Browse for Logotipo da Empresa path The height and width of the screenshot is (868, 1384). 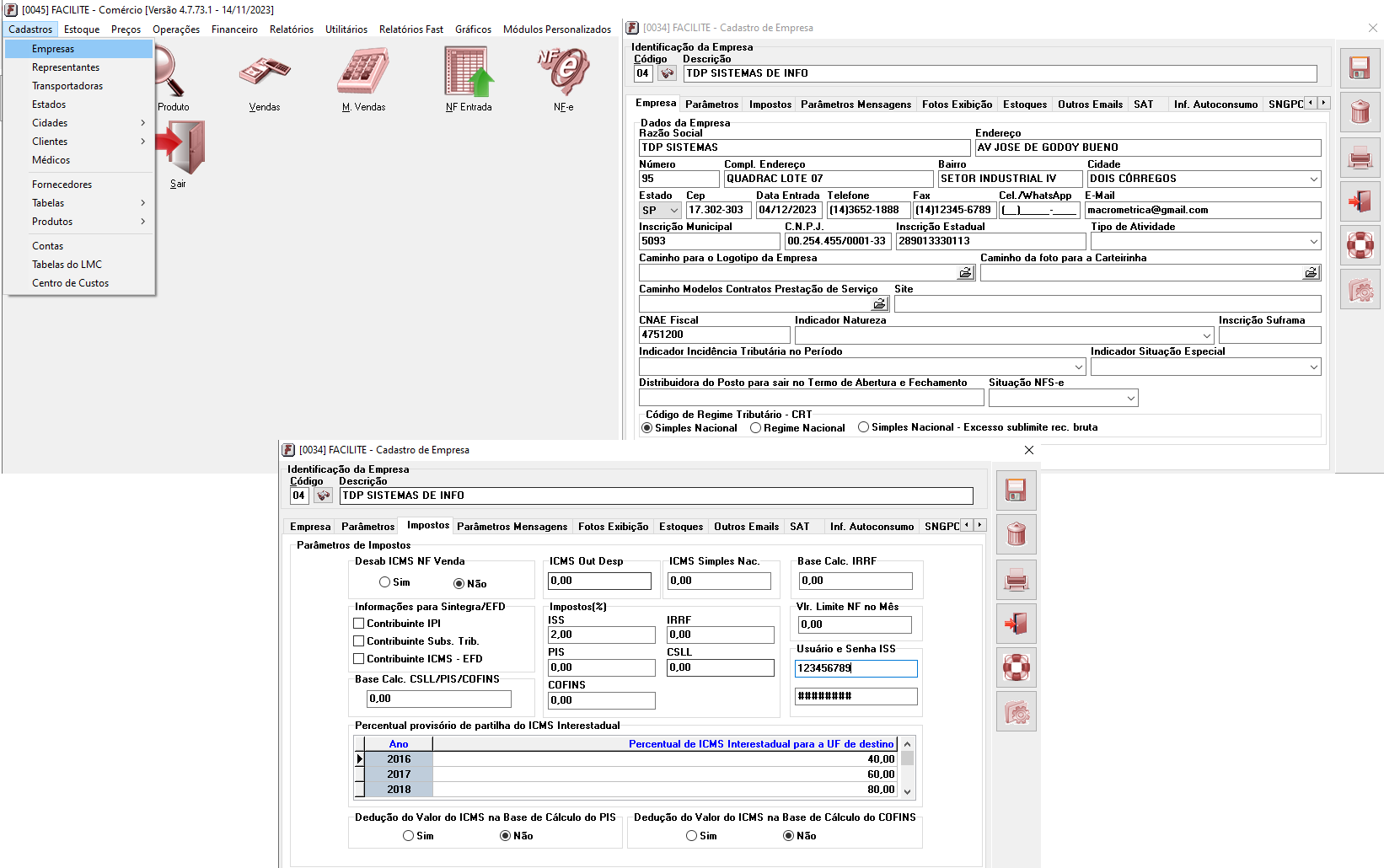965,273
